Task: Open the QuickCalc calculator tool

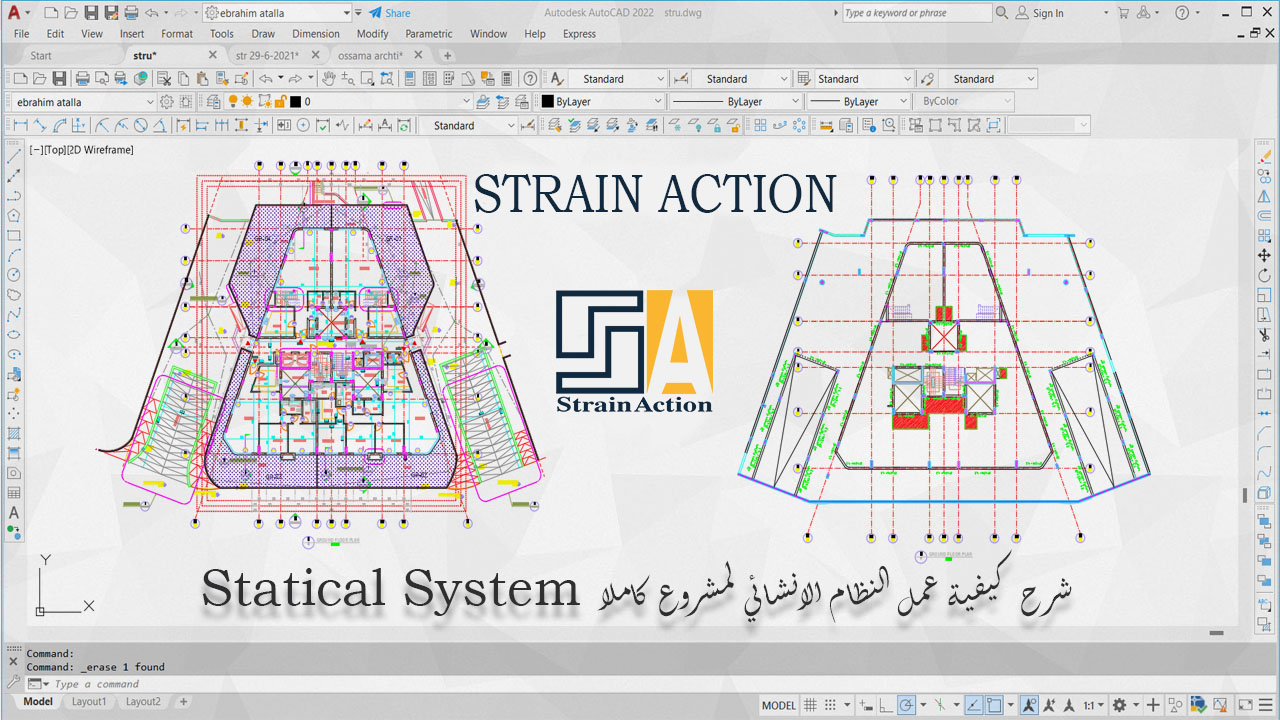Action: 506,78
